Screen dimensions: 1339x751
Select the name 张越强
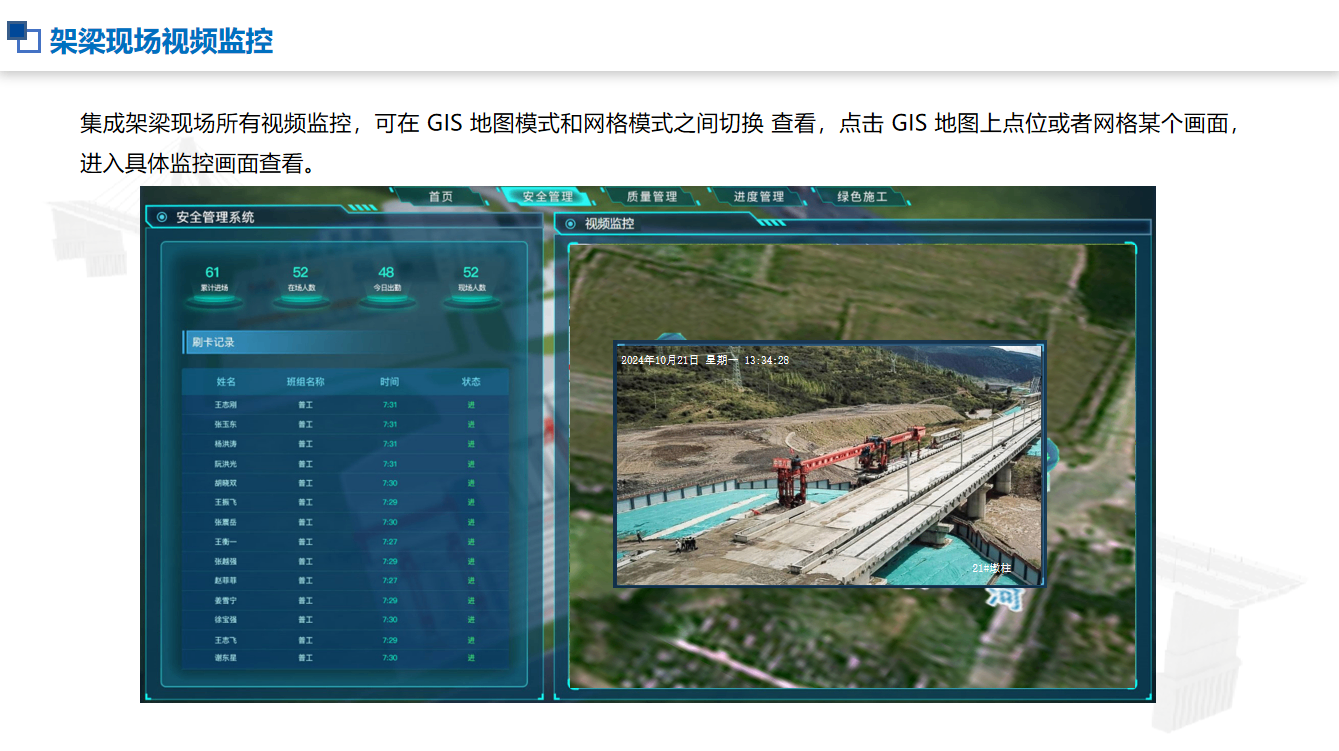(x=226, y=561)
